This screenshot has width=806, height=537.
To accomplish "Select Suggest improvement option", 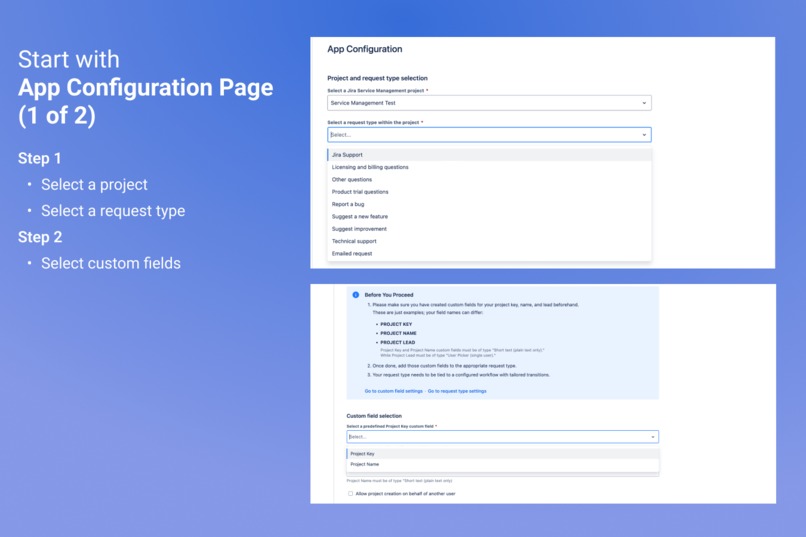I will [x=489, y=229].
